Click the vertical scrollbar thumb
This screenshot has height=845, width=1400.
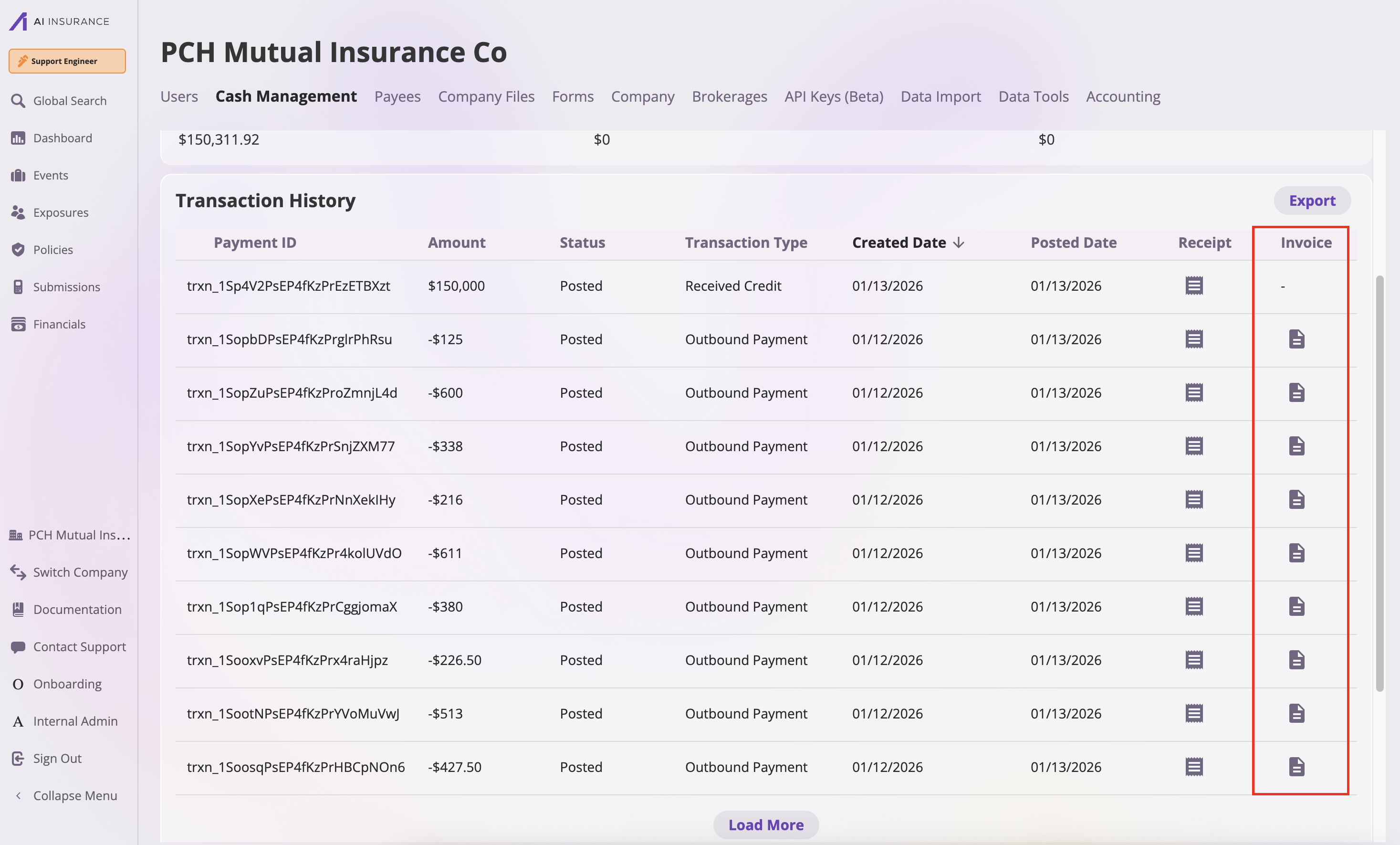coord(1379,483)
